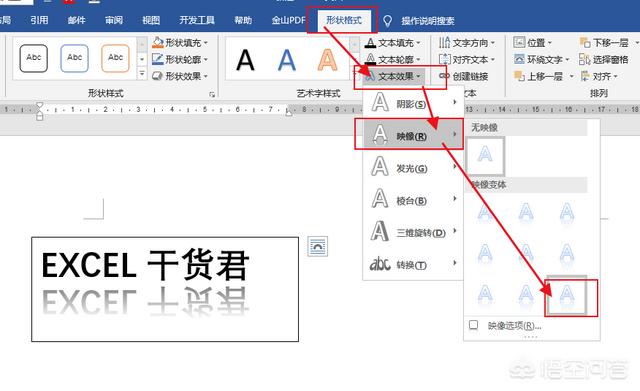Viewport: 640px width, 391px height.
Task: Expand the shape styles gallery more arrow
Action: point(142,74)
